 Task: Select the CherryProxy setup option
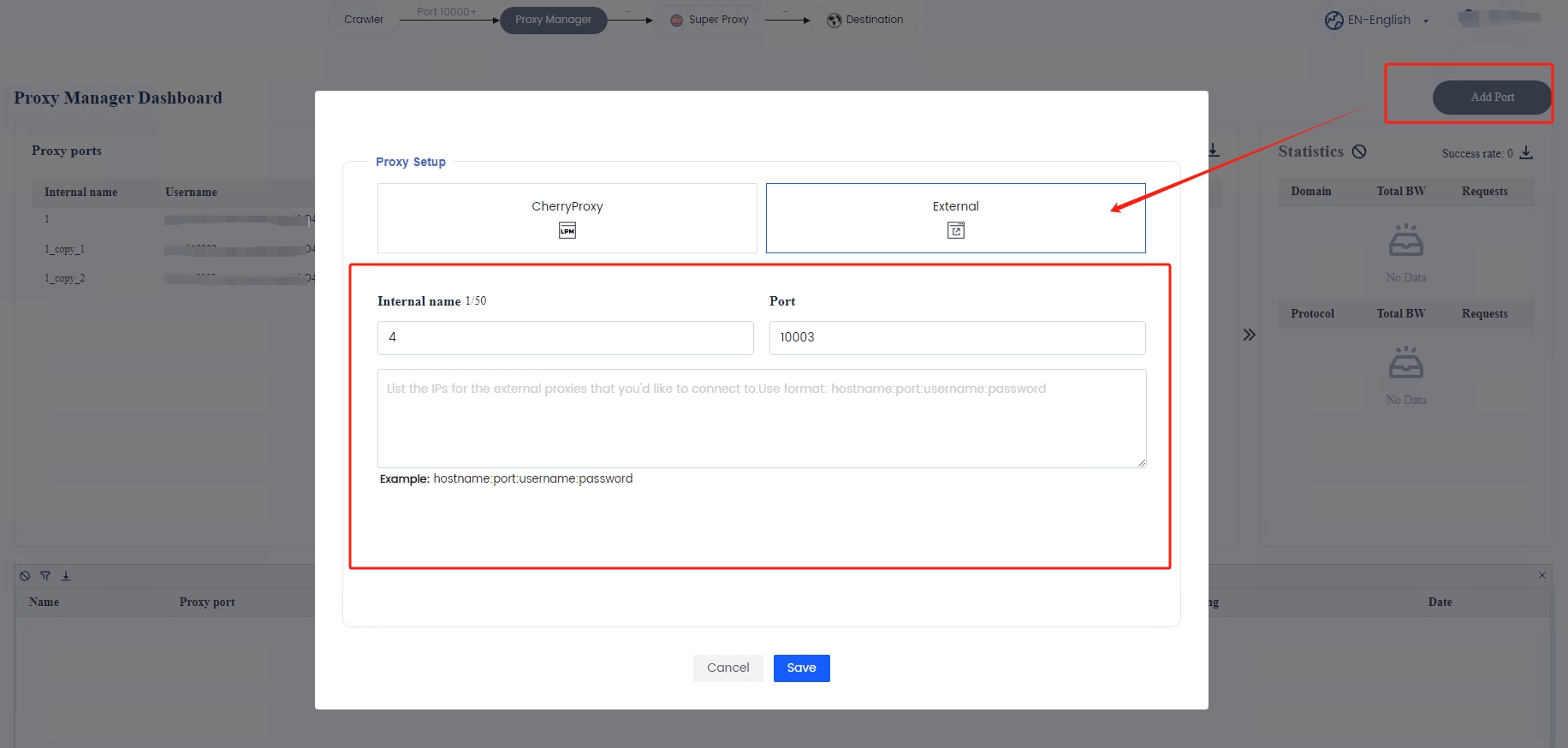[x=567, y=218]
